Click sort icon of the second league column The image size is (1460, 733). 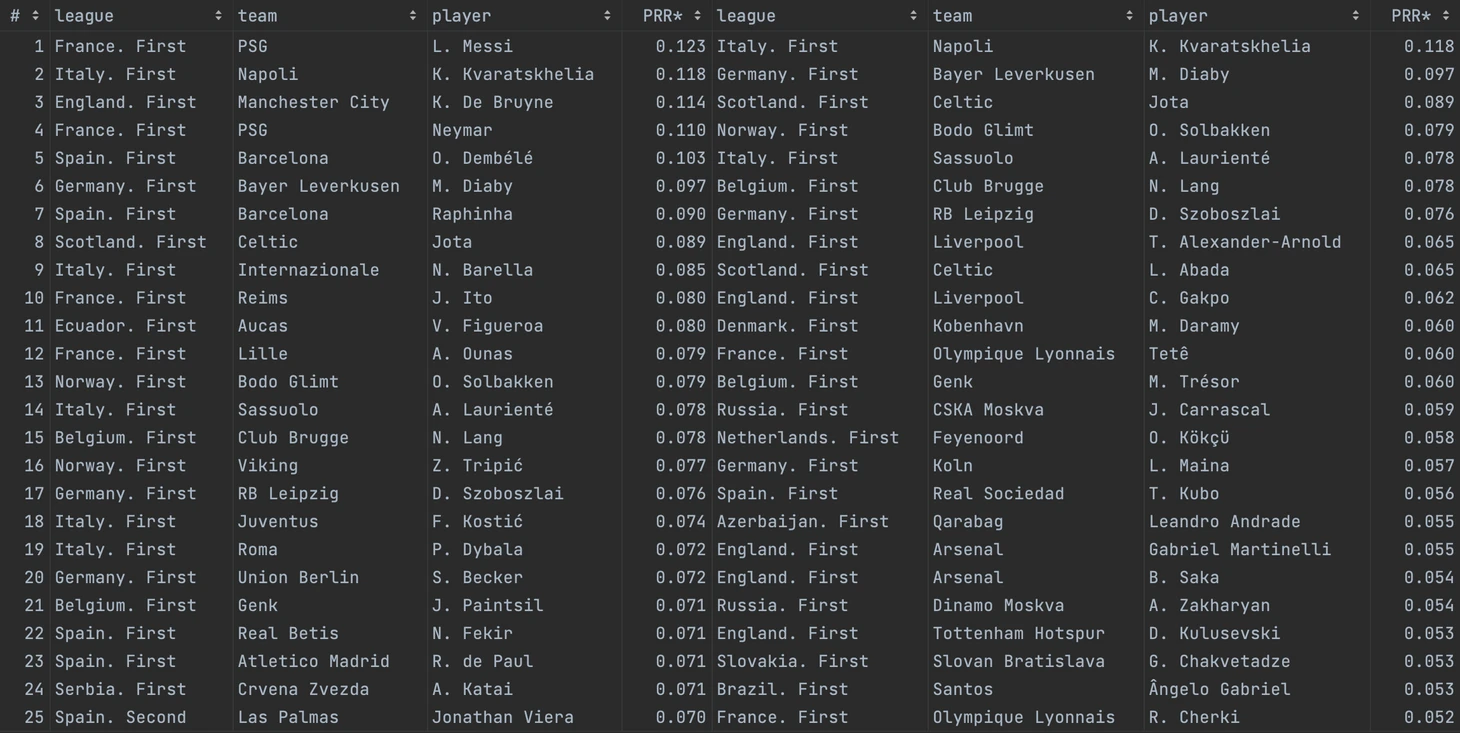pos(913,16)
